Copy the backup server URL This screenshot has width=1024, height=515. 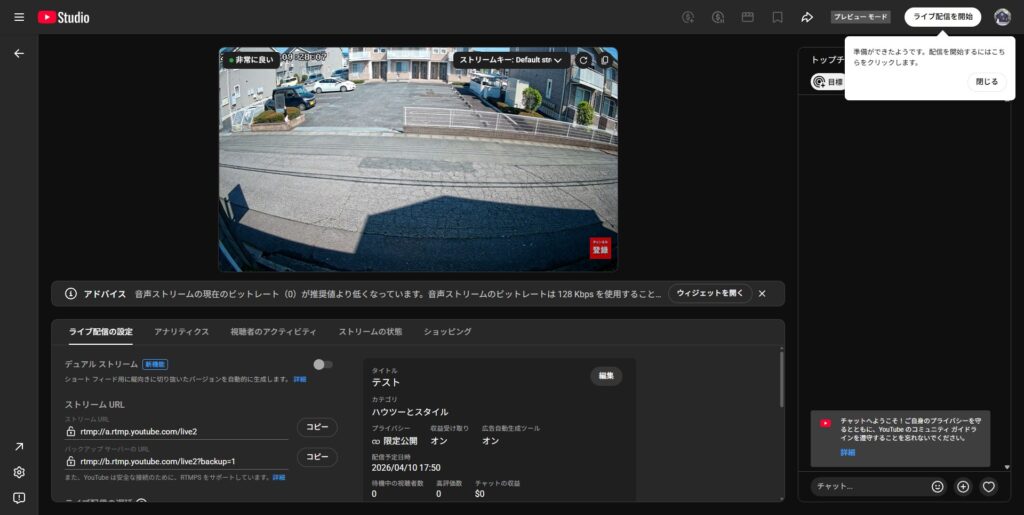[x=317, y=457]
